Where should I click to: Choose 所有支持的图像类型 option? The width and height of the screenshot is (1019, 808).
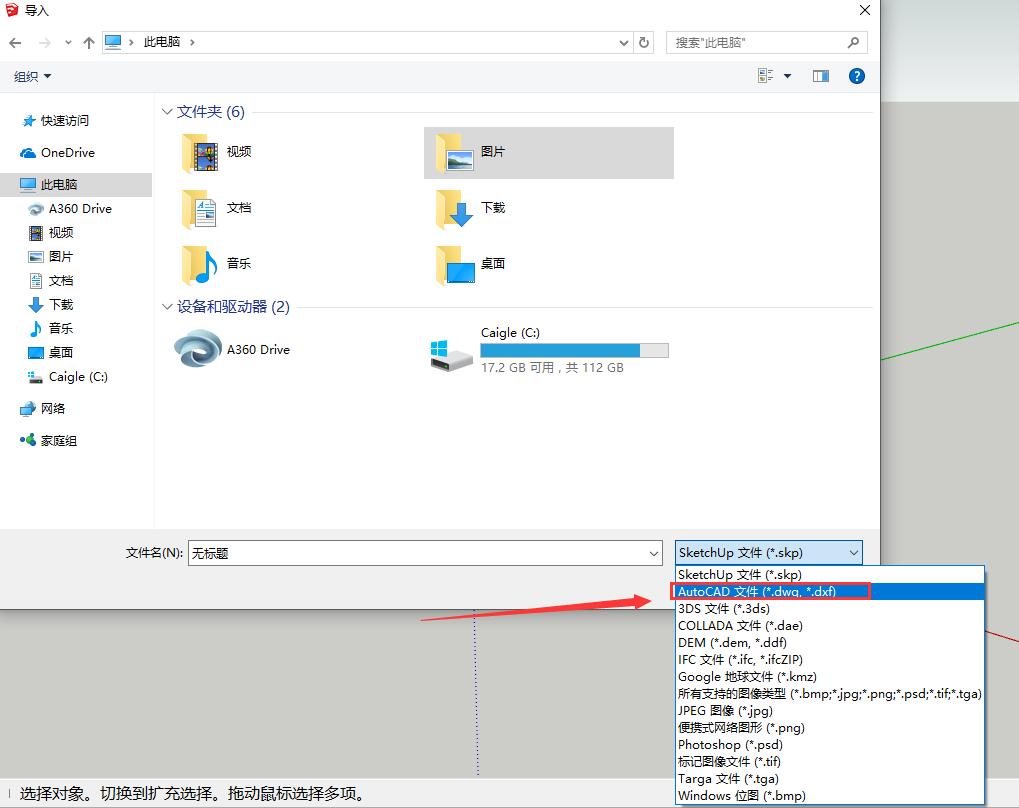click(830, 694)
